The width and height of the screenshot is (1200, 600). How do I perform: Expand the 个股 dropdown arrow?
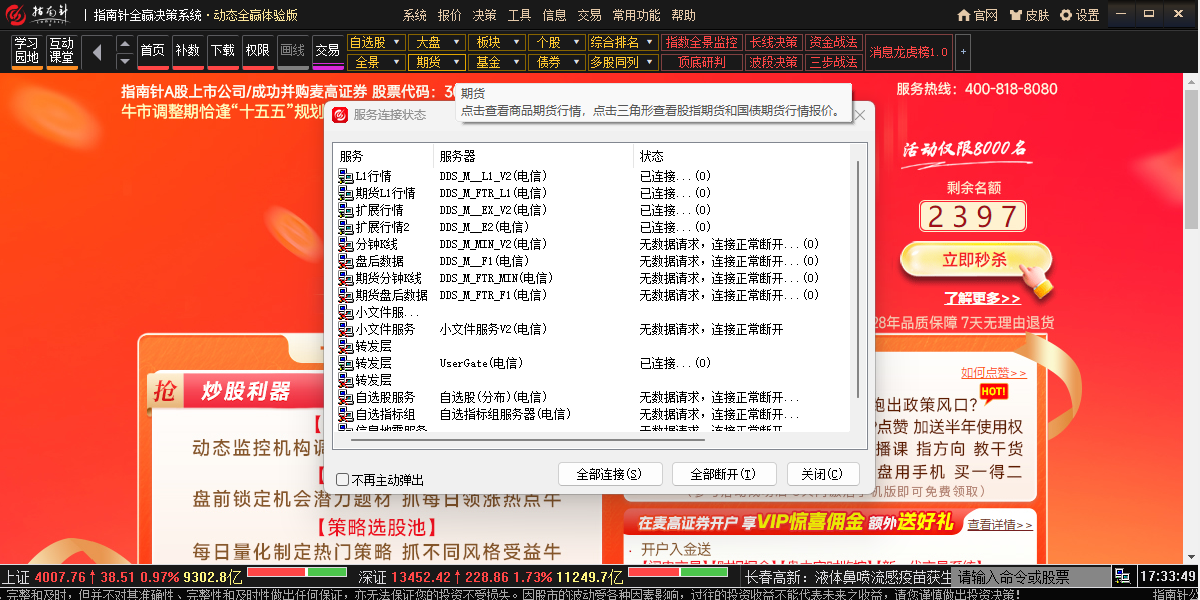click(579, 42)
